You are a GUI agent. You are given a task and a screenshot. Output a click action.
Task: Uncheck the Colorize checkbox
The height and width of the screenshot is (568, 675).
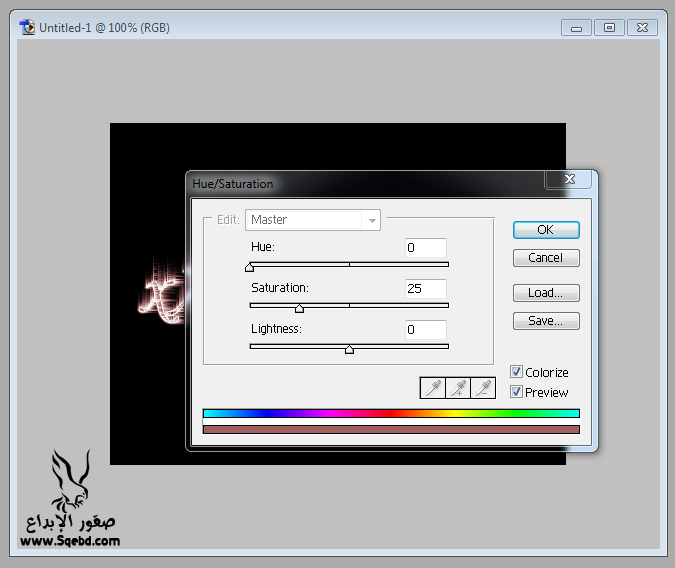pyautogui.click(x=517, y=372)
